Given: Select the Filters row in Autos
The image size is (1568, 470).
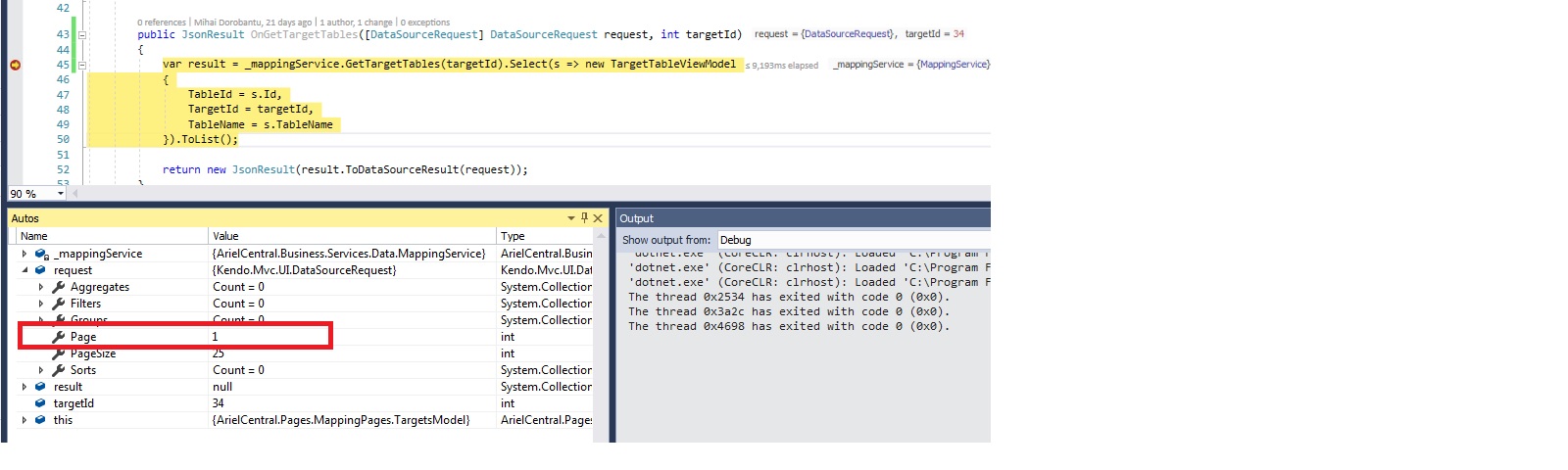Looking at the screenshot, I should 304,304.
